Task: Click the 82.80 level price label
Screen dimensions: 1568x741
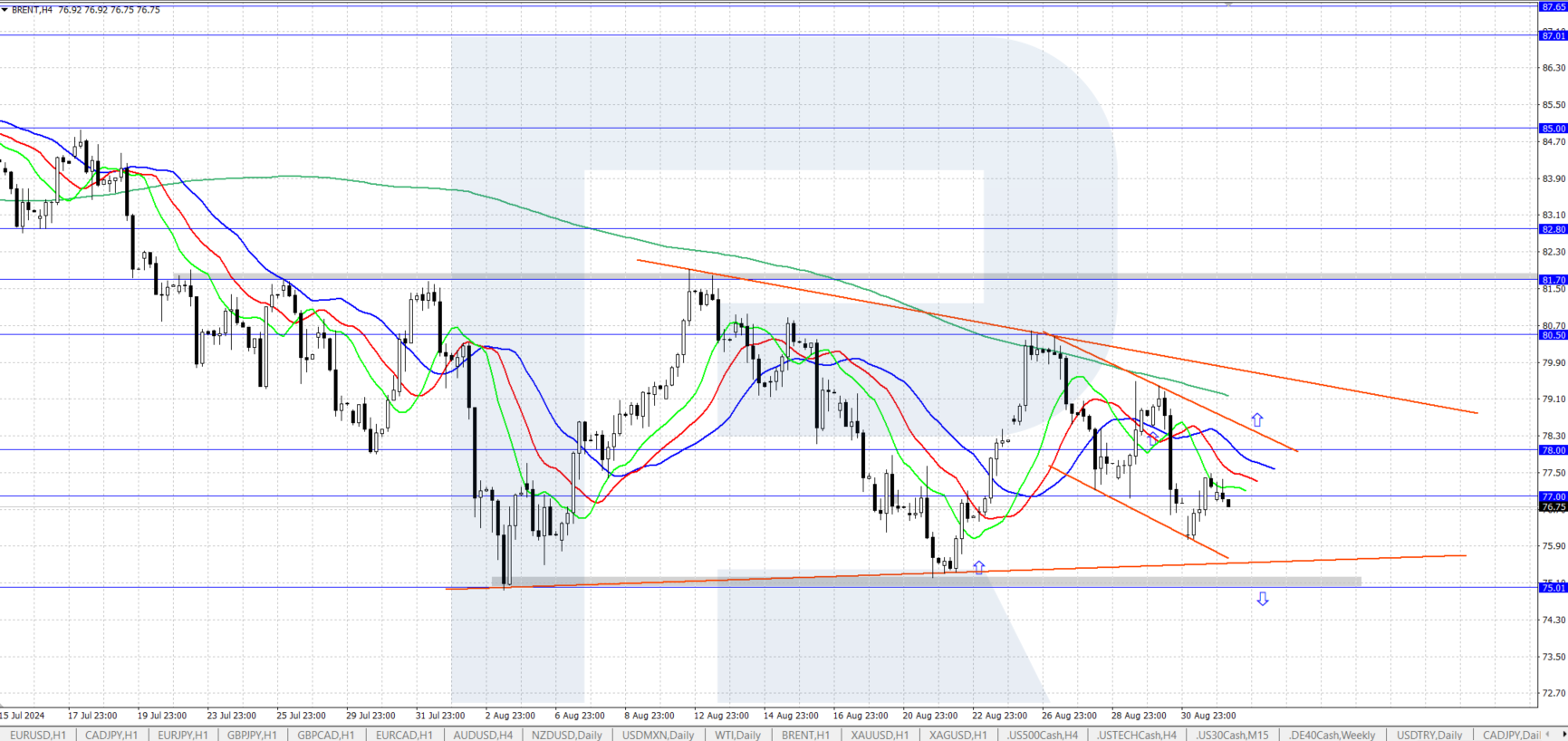Action: (x=1554, y=229)
